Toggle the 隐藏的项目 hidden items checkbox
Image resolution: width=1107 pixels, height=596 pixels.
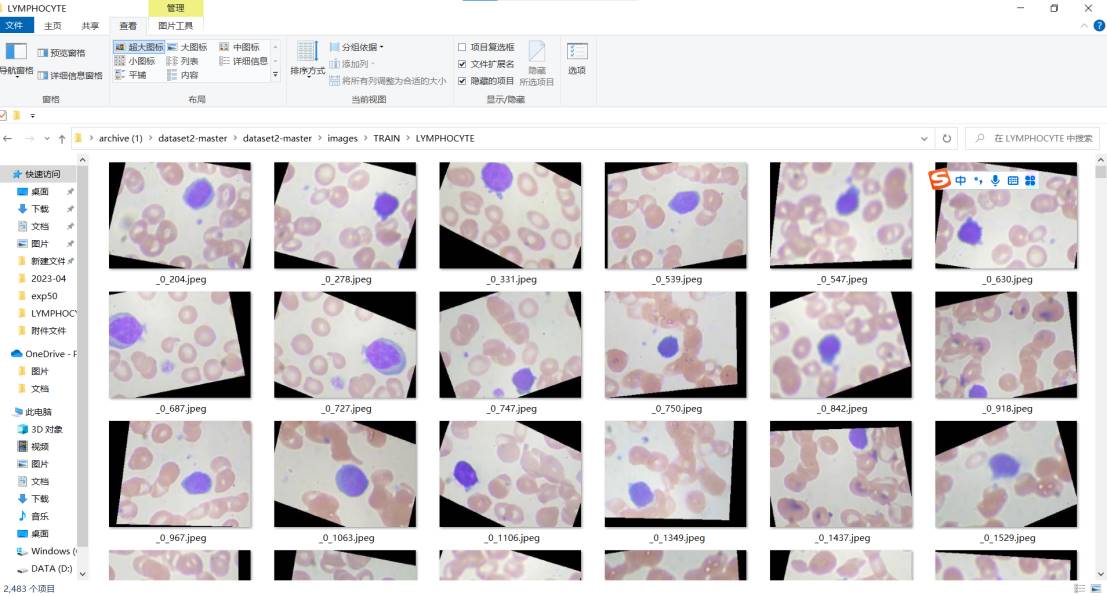[x=462, y=81]
